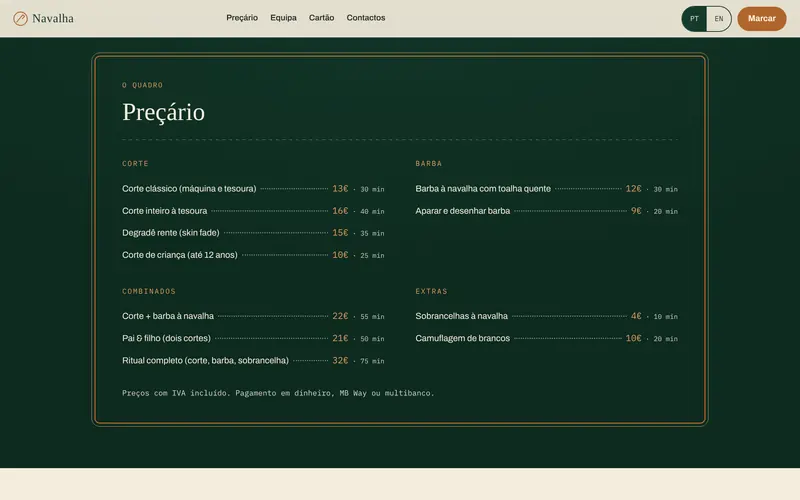Screen dimensions: 800x500
Task: Select Corte de criança (até 12 anos)
Action: tap(180, 255)
